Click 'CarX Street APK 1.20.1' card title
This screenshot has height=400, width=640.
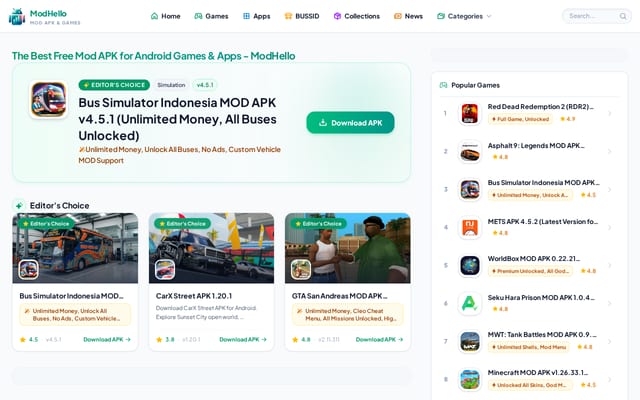pos(194,296)
